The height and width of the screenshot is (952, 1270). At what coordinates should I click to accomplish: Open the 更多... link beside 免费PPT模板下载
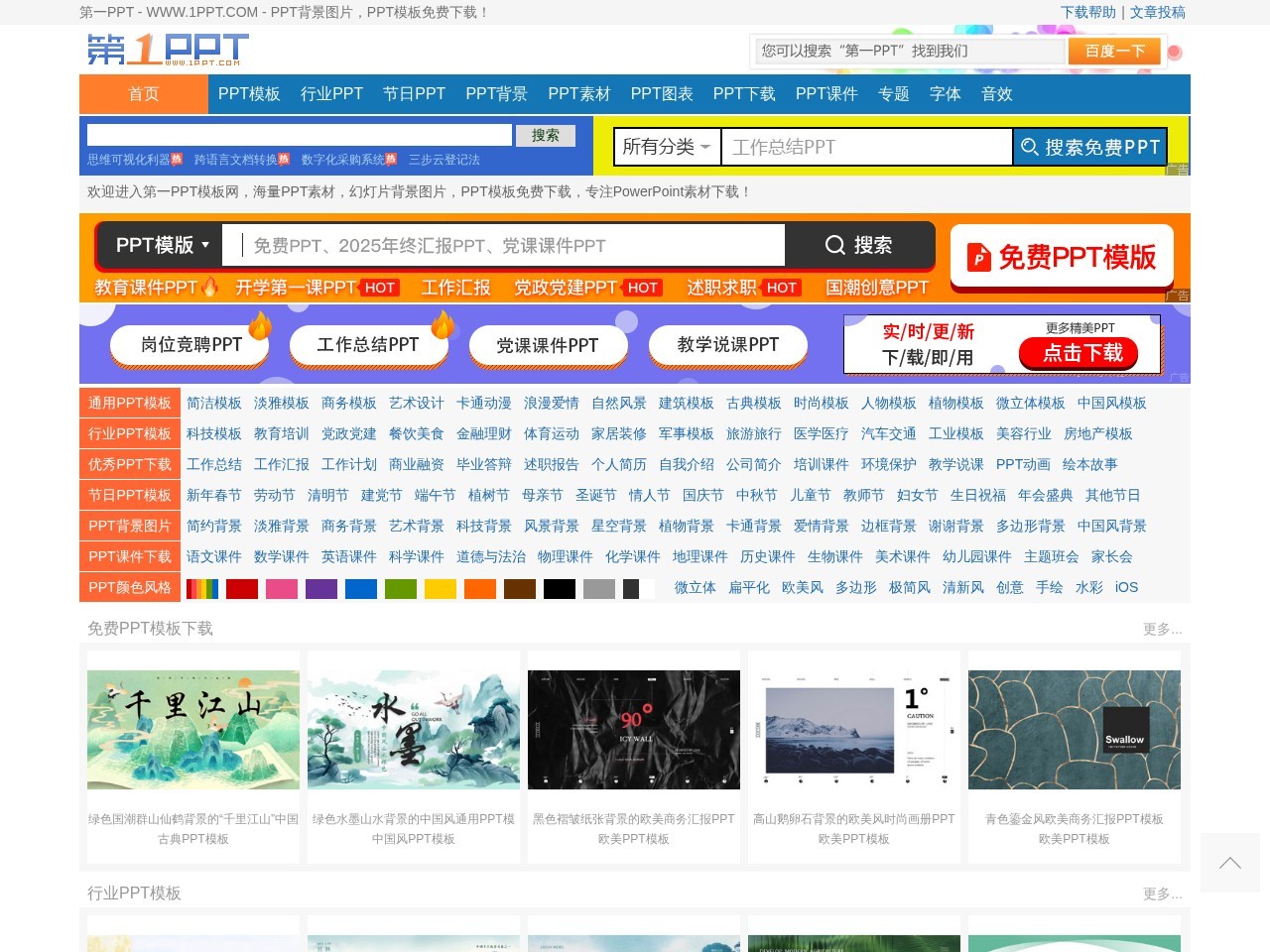pyautogui.click(x=1162, y=629)
